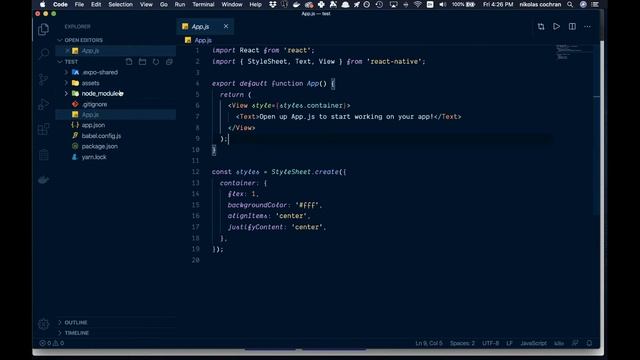Screen dimensions: 640x360
Task: Open the Extensions view
Action: pos(43,129)
